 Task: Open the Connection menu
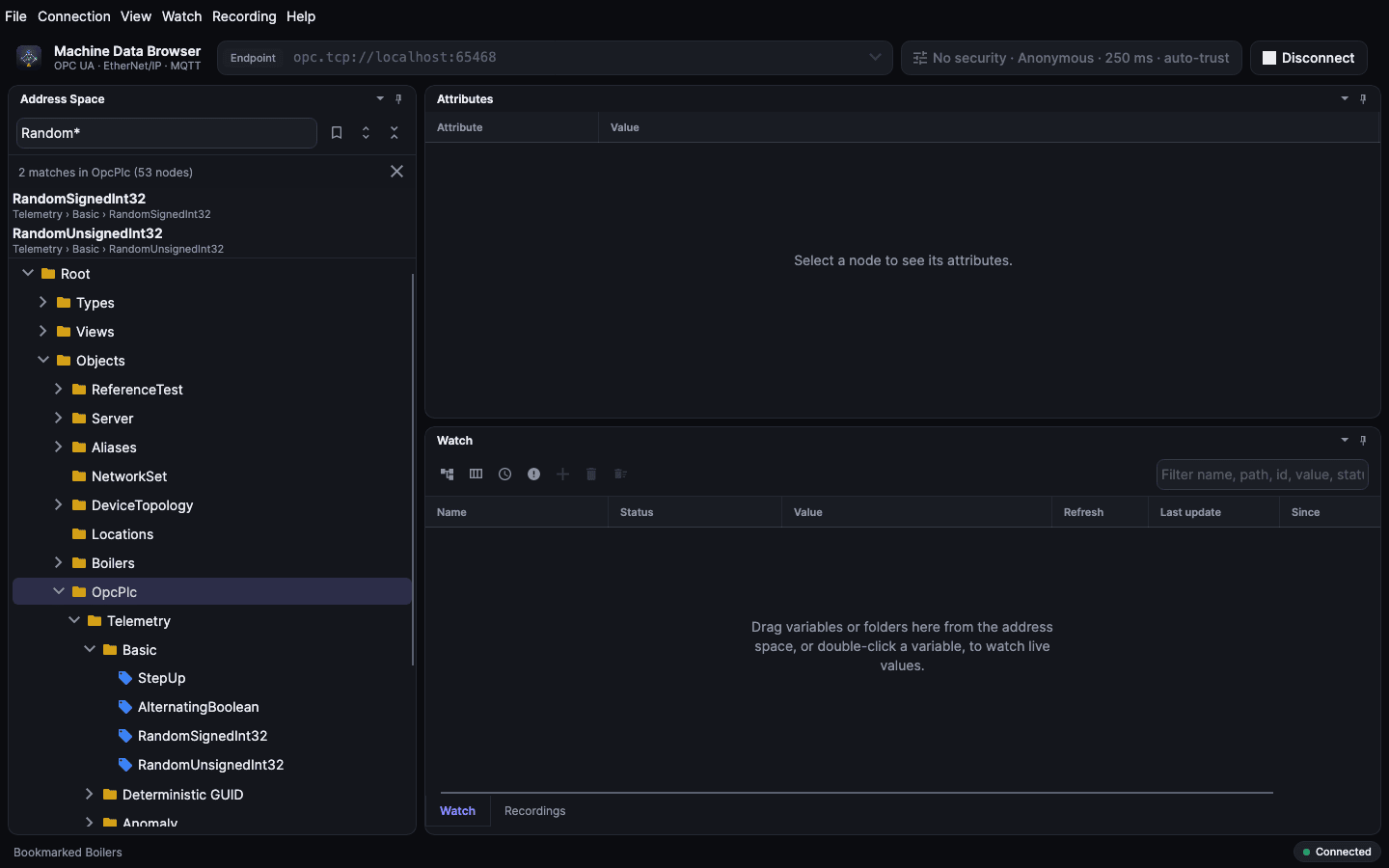point(74,16)
